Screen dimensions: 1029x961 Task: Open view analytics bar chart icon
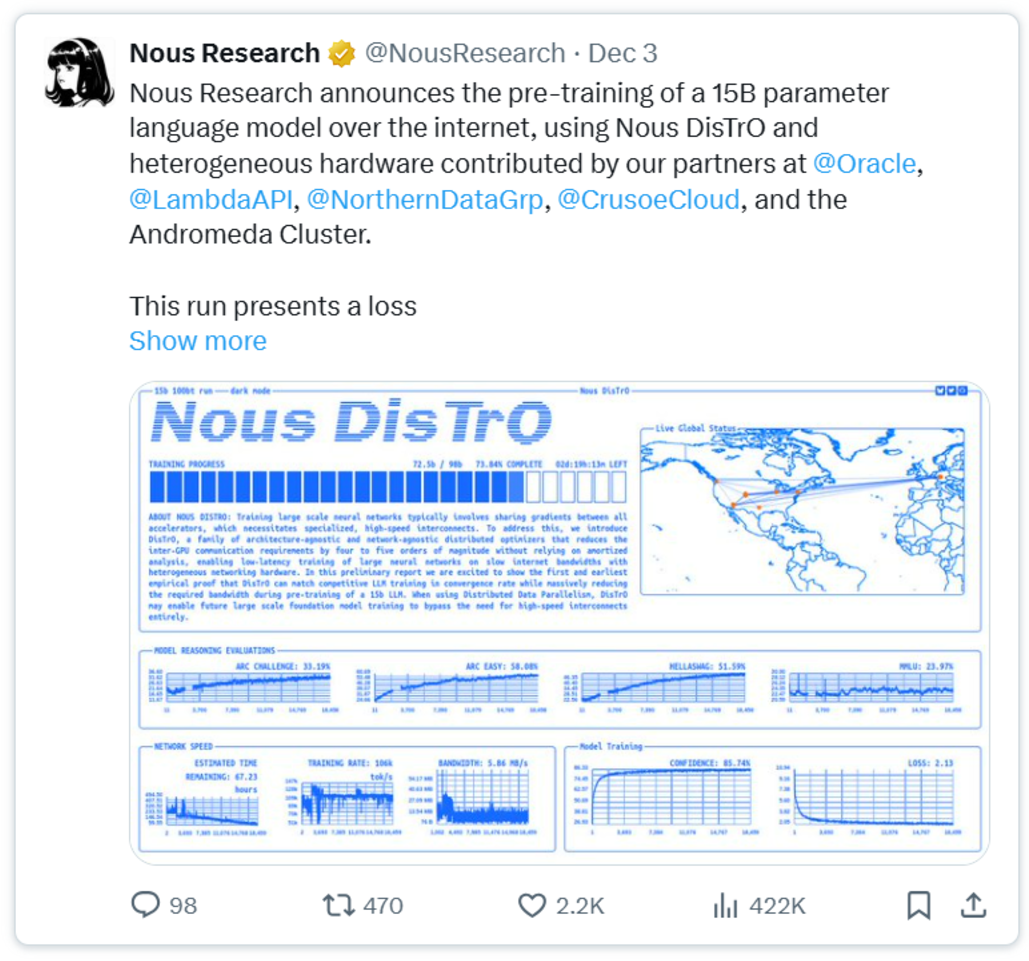click(x=725, y=905)
